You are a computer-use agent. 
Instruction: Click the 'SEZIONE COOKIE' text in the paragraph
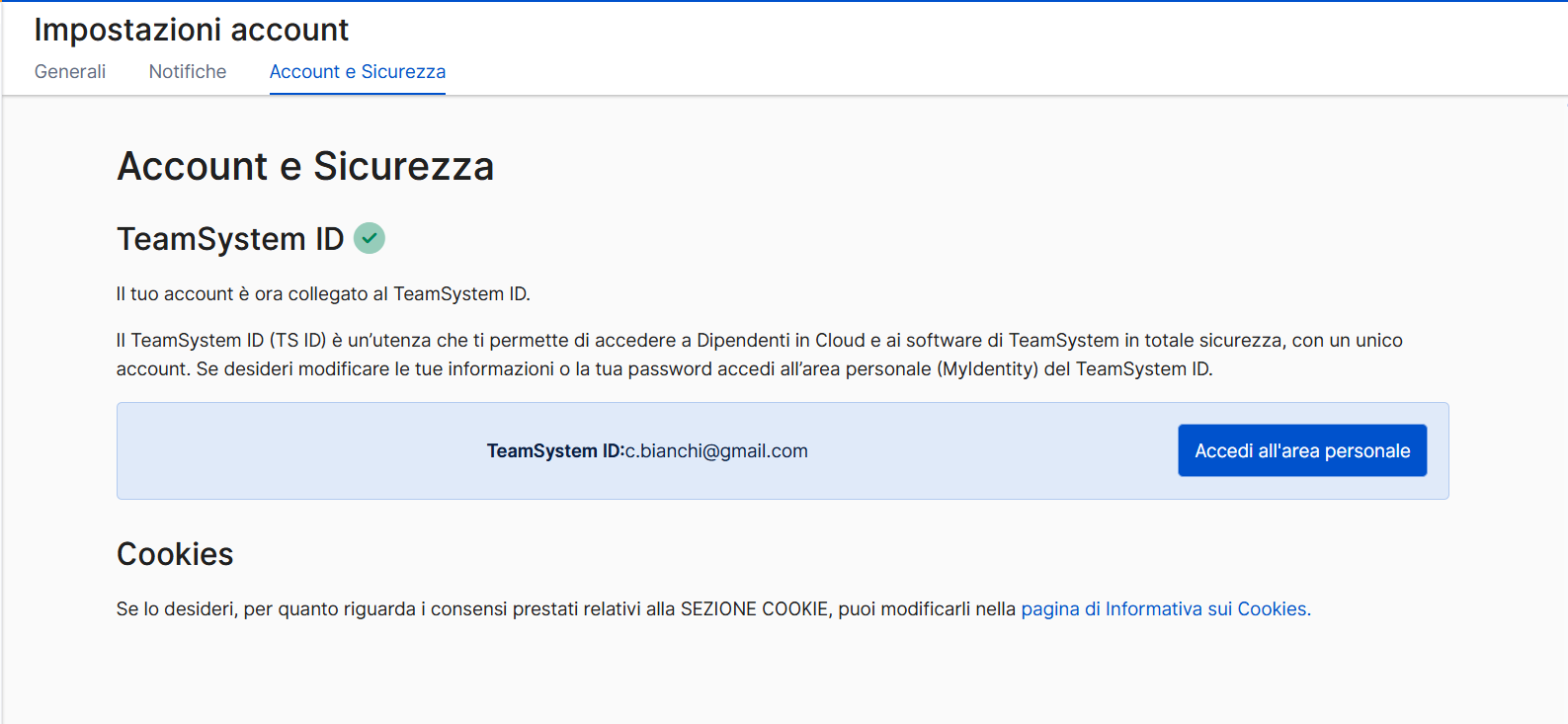coord(754,609)
